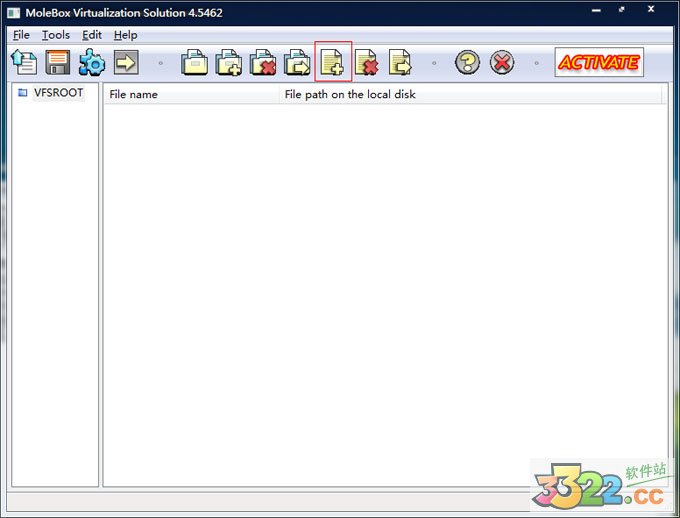Click the file icon with arrow
The width and height of the screenshot is (680, 518).
click(400, 62)
